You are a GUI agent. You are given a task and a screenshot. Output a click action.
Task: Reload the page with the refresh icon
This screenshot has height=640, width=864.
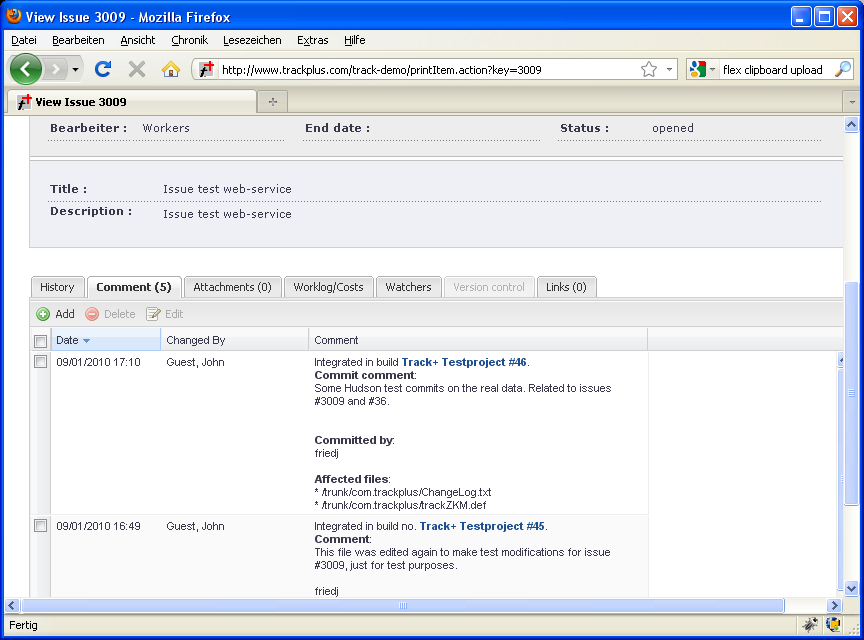tap(102, 69)
